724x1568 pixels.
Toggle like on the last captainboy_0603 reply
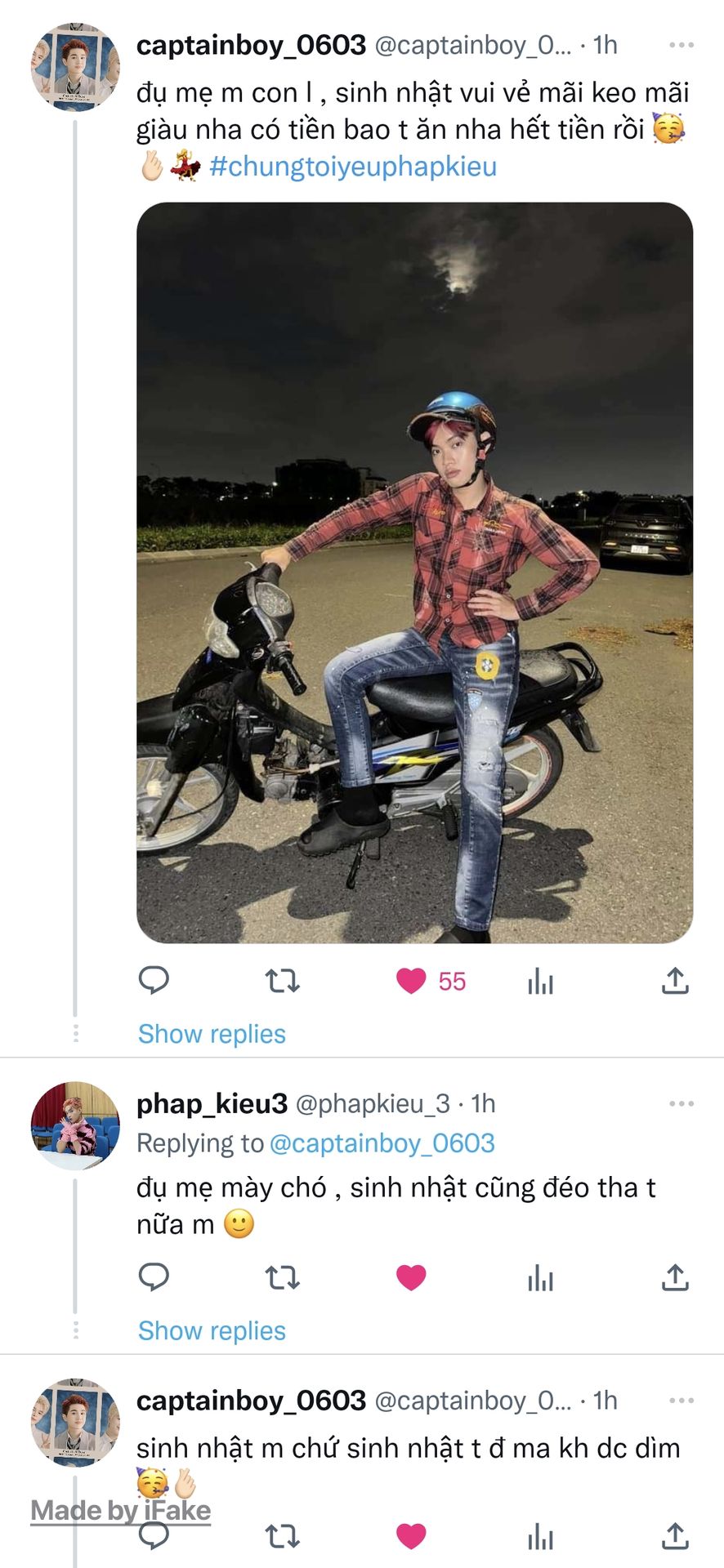click(411, 1536)
